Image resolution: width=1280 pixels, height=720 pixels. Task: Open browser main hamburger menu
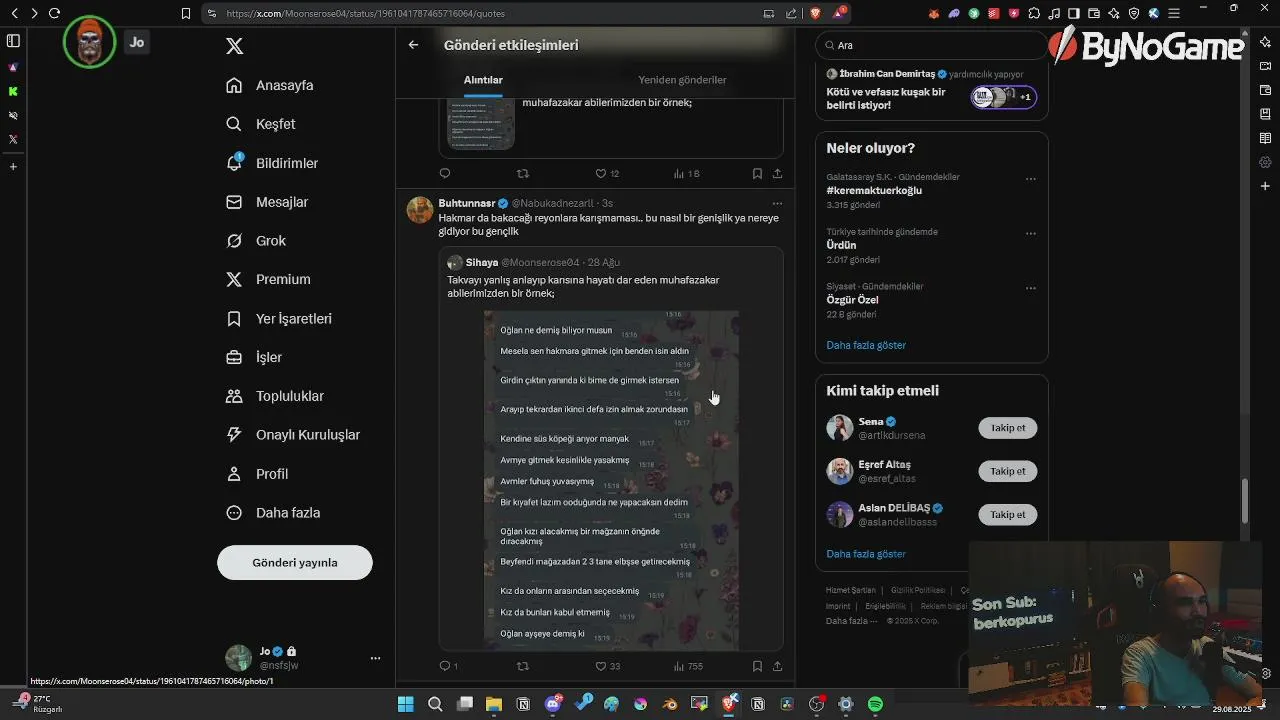pyautogui.click(x=1174, y=13)
